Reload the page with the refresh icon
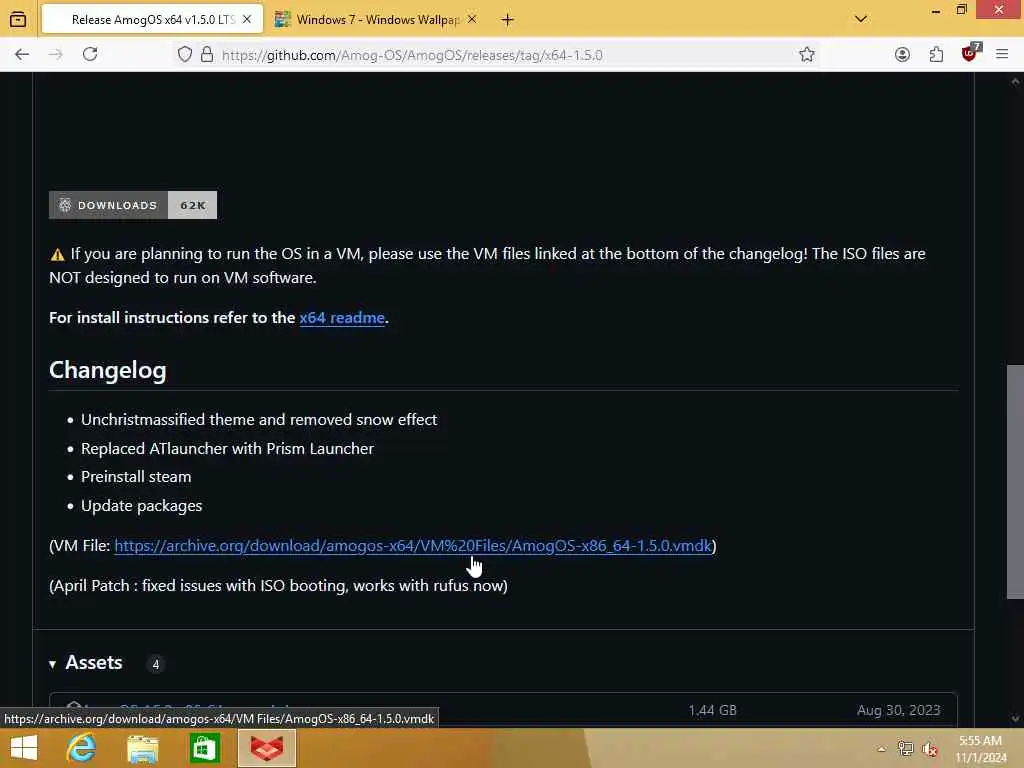The width and height of the screenshot is (1024, 768). (90, 54)
